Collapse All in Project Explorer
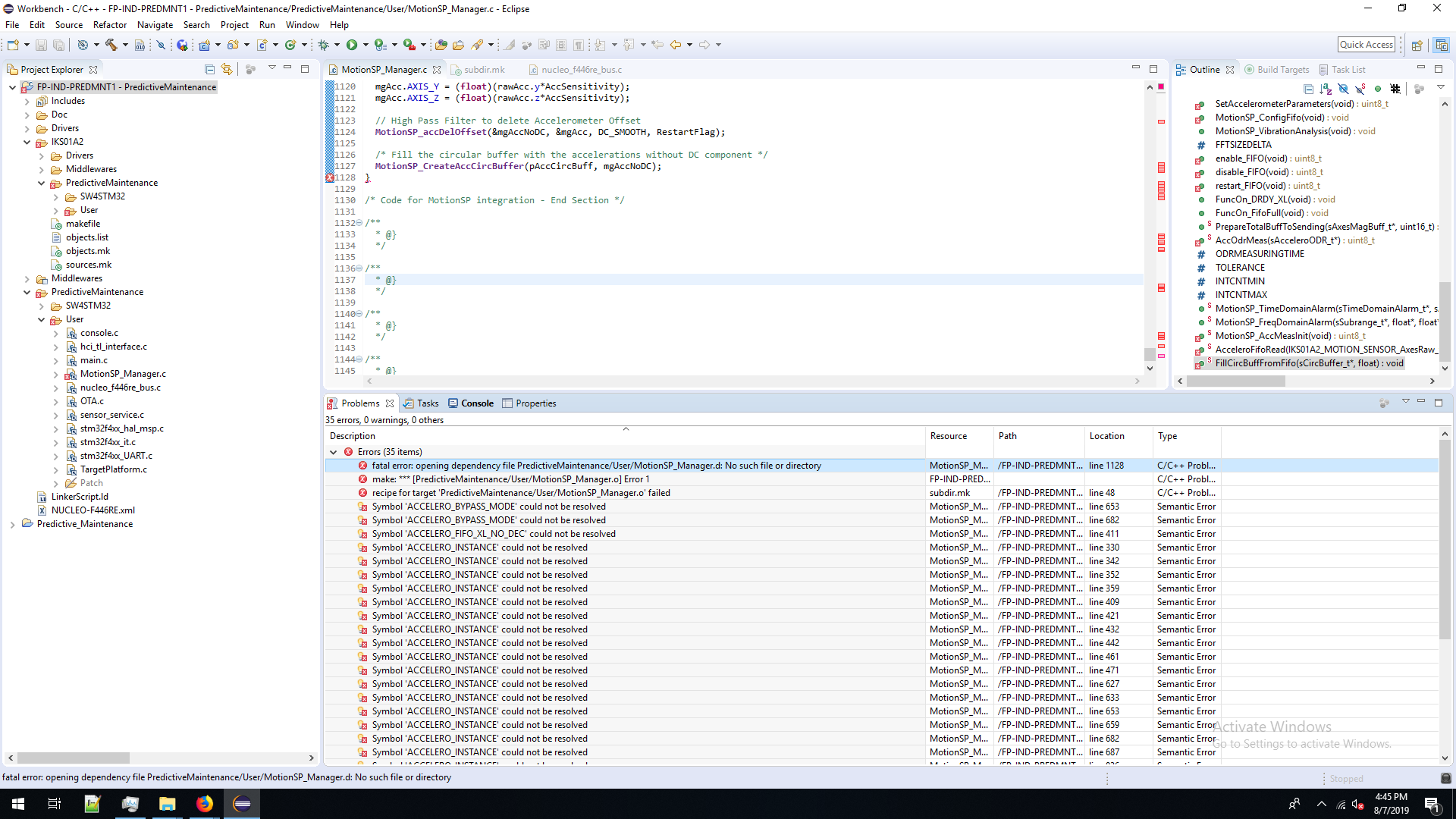 pos(210,69)
